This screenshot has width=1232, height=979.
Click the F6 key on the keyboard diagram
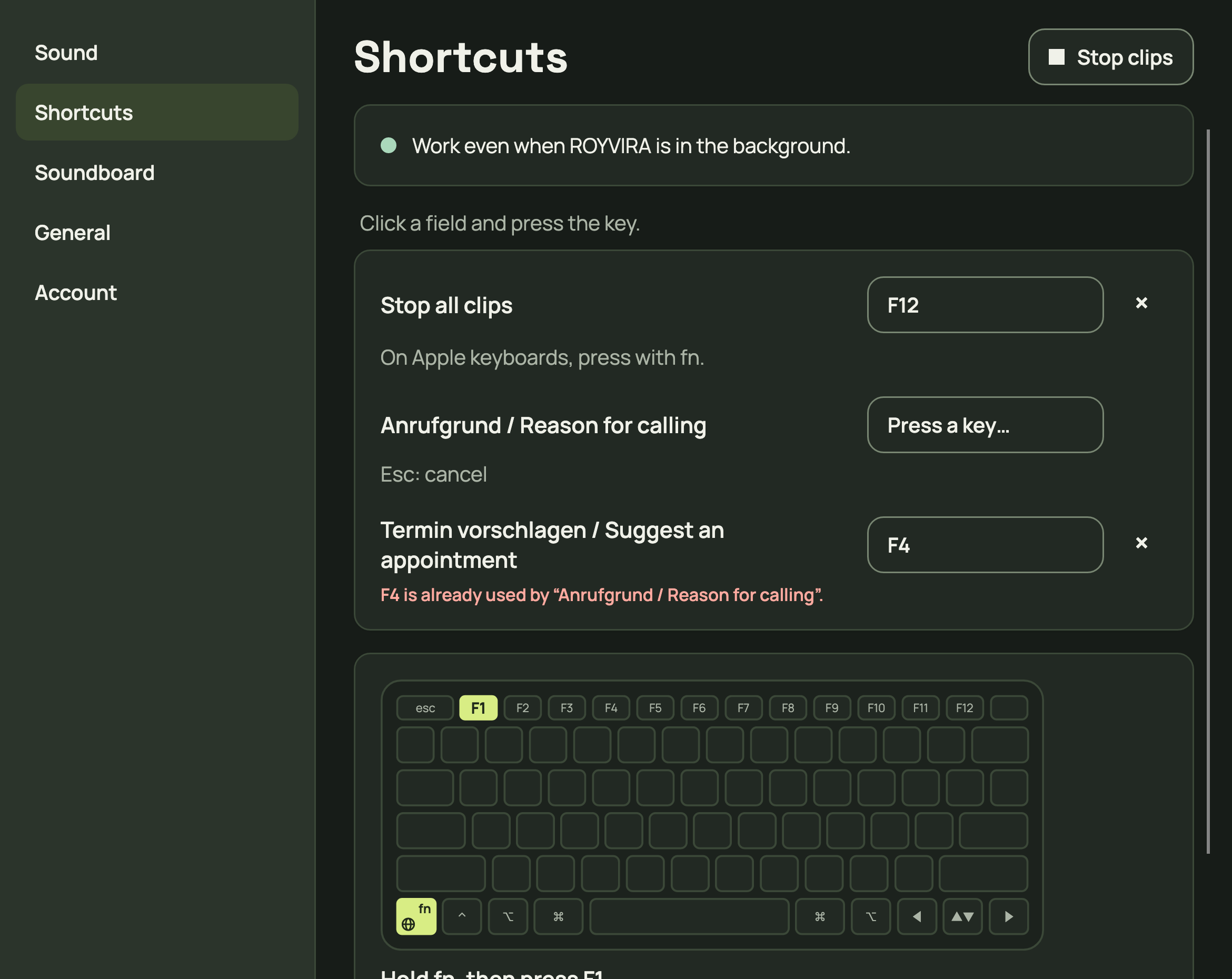[x=699, y=708]
